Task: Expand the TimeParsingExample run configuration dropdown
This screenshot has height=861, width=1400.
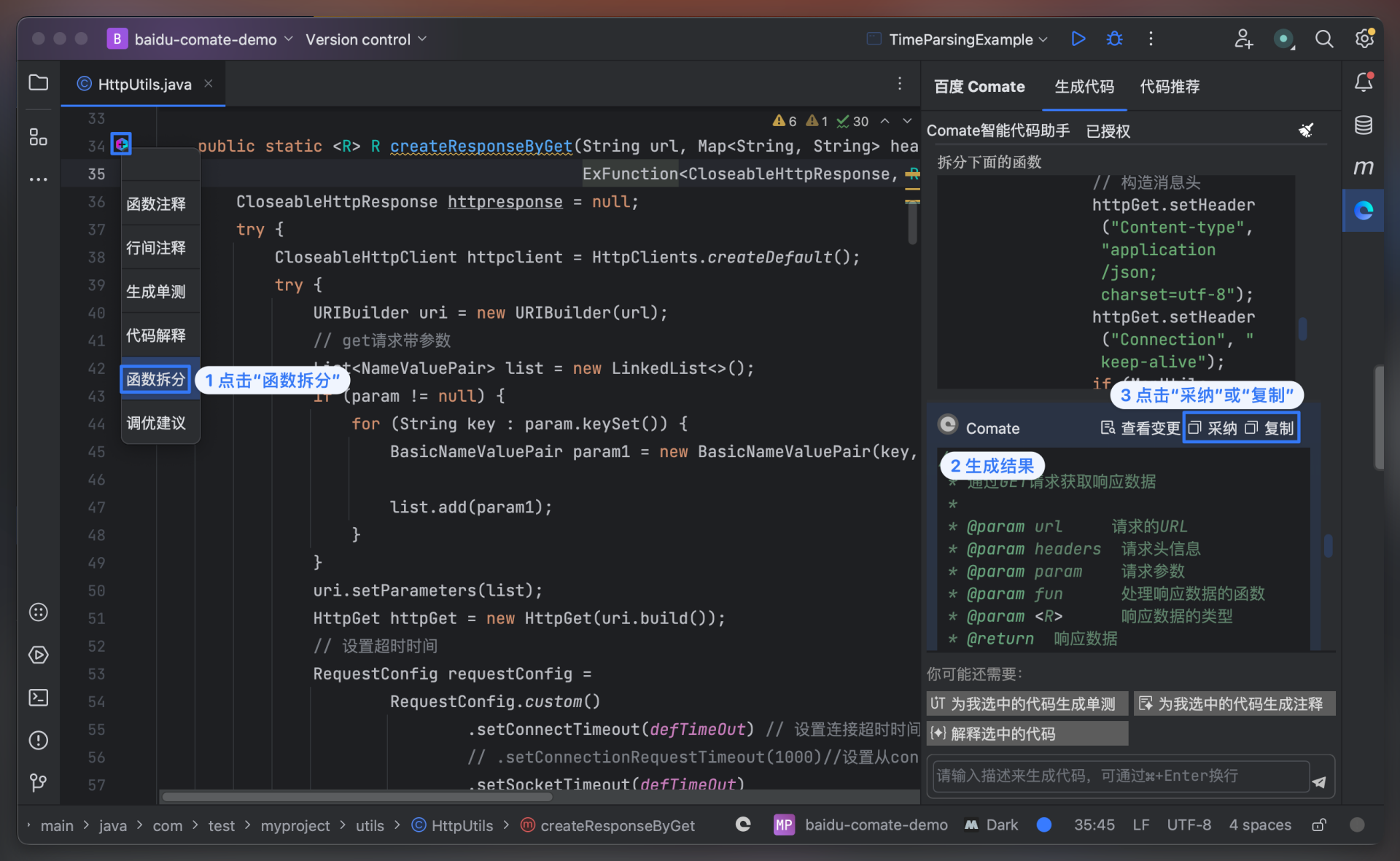Action: [x=961, y=39]
